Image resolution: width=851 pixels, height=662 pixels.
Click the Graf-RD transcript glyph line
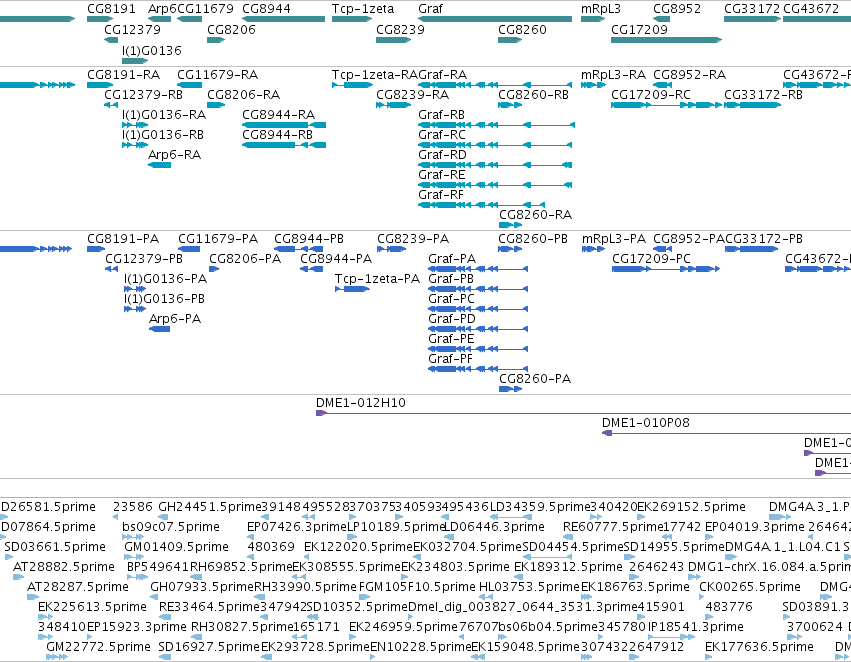495,165
